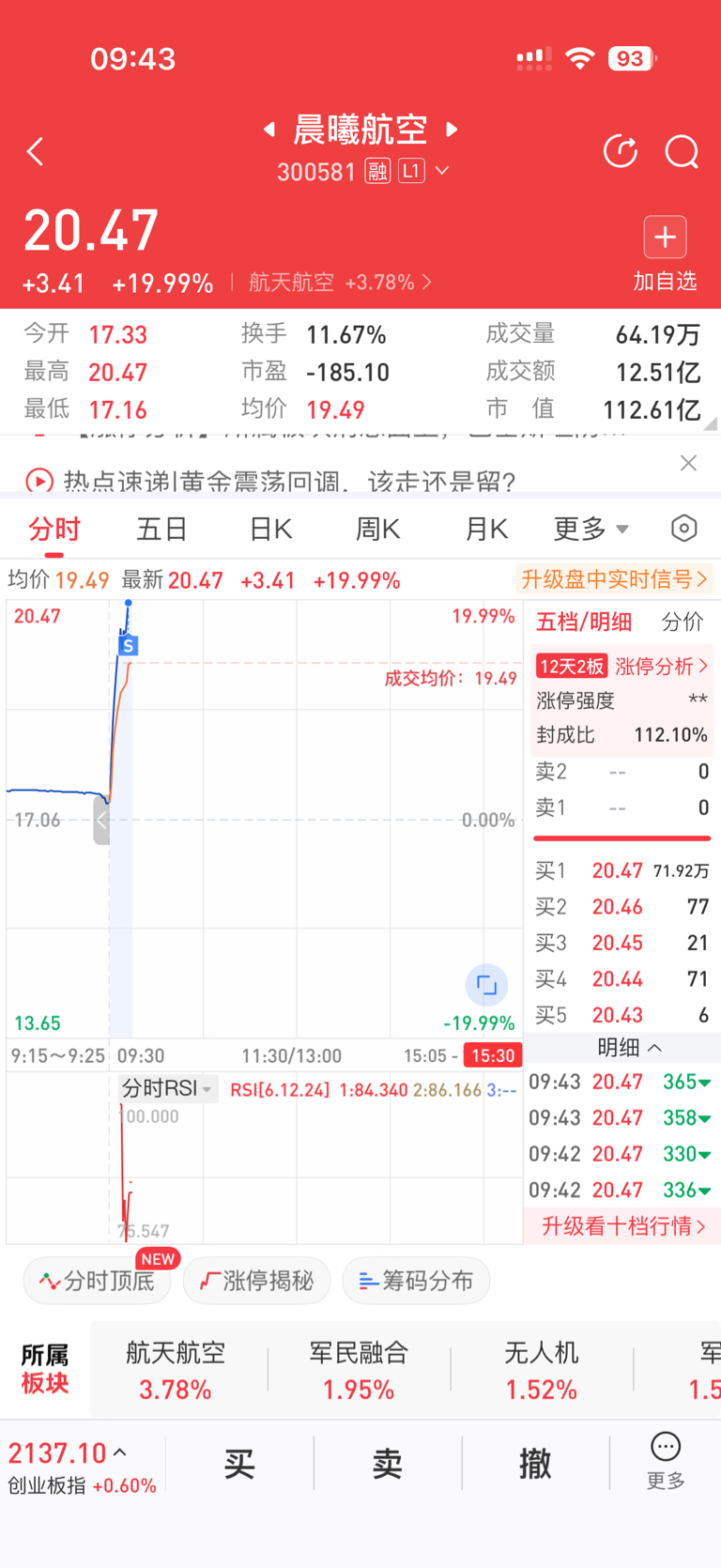Close the 热点速递 news banner
Viewport: 721px width, 1568px height.
pos(688,463)
